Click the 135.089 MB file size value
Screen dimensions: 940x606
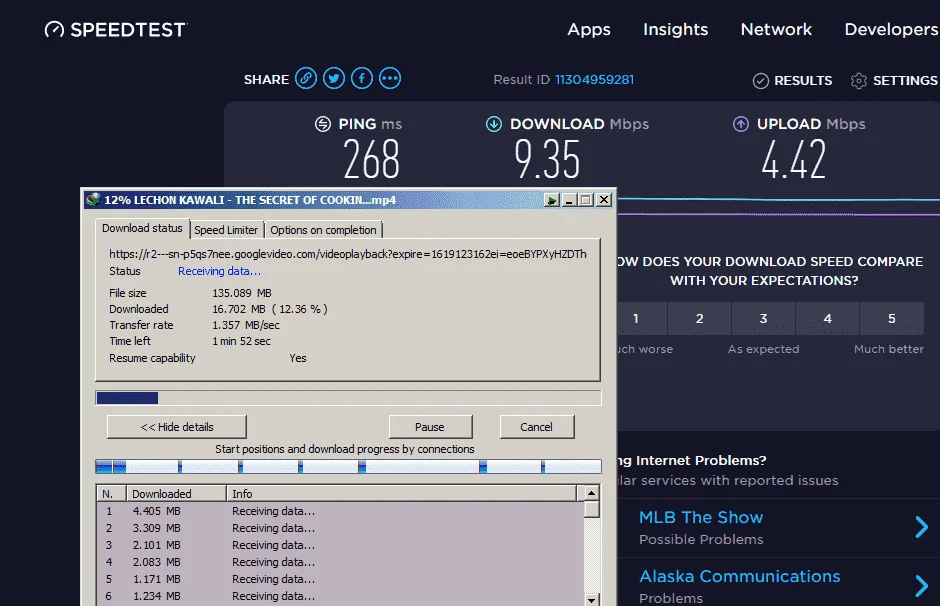(242, 293)
